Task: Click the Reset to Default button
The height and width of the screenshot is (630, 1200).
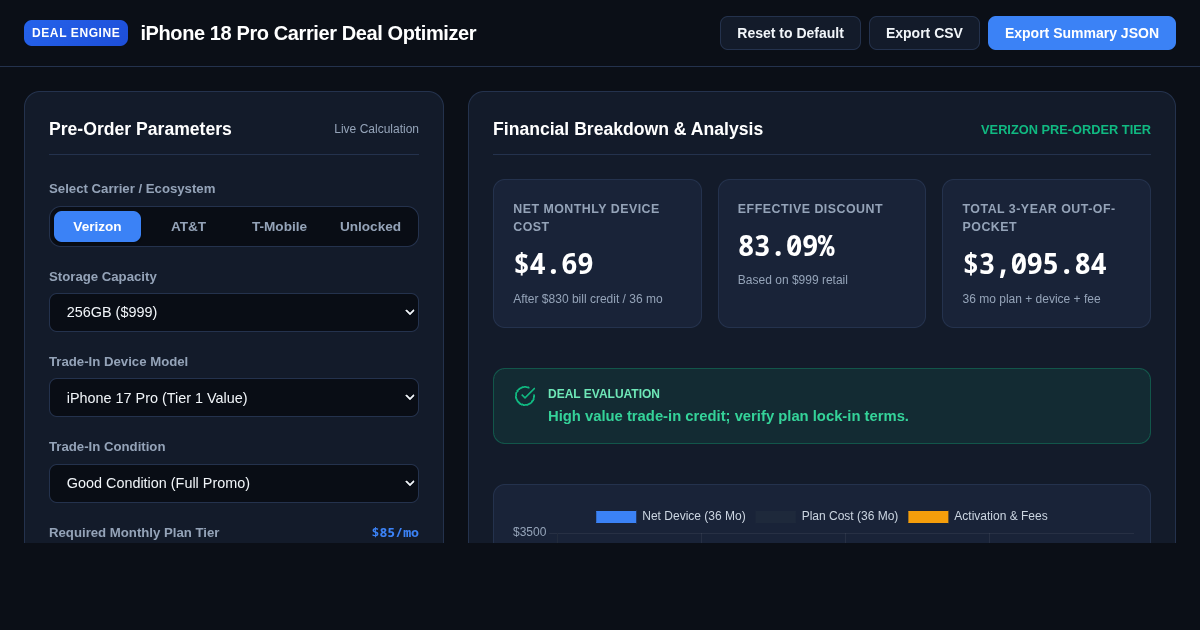Action: click(x=790, y=33)
